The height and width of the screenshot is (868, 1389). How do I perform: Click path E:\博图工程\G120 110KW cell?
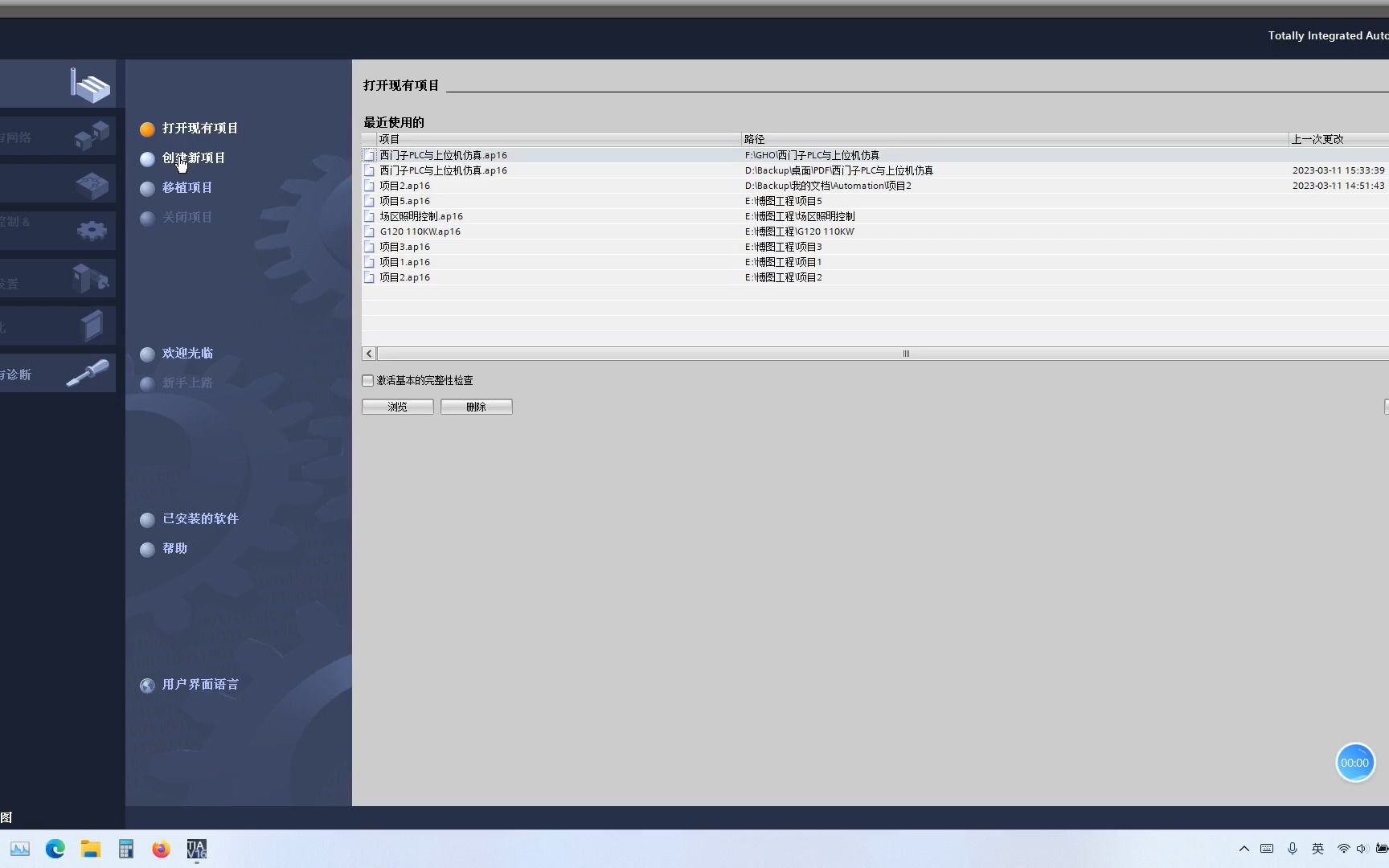pyautogui.click(x=800, y=231)
